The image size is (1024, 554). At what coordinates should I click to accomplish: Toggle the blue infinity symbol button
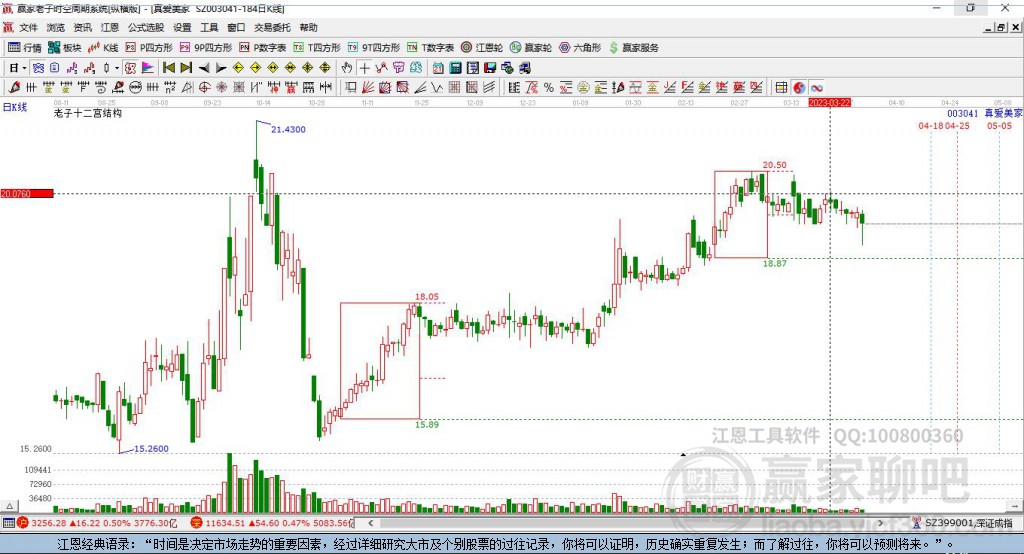(x=816, y=87)
